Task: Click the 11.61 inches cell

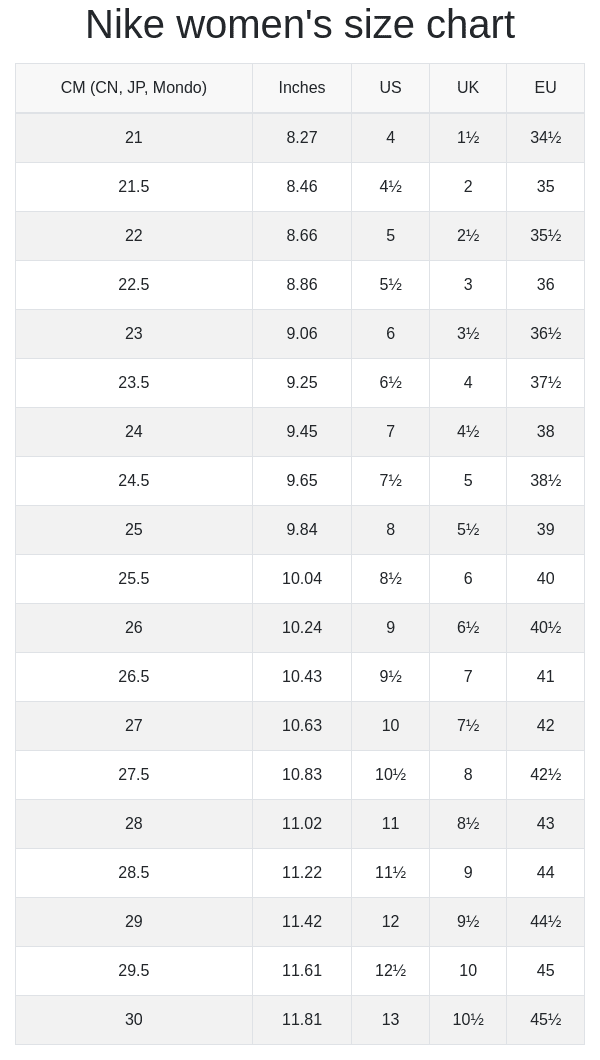Action: 302,971
